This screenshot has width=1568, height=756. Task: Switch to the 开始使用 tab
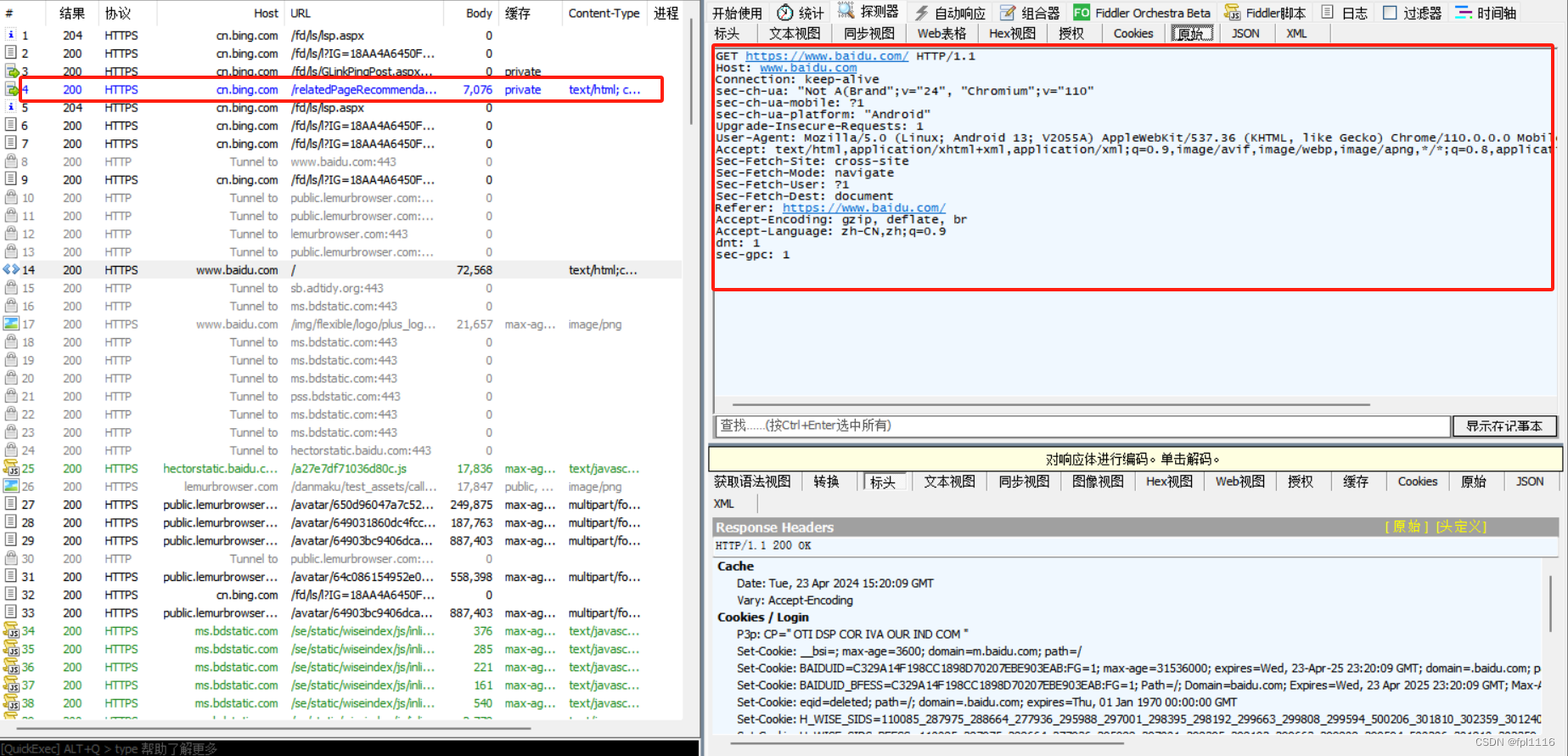point(737,13)
